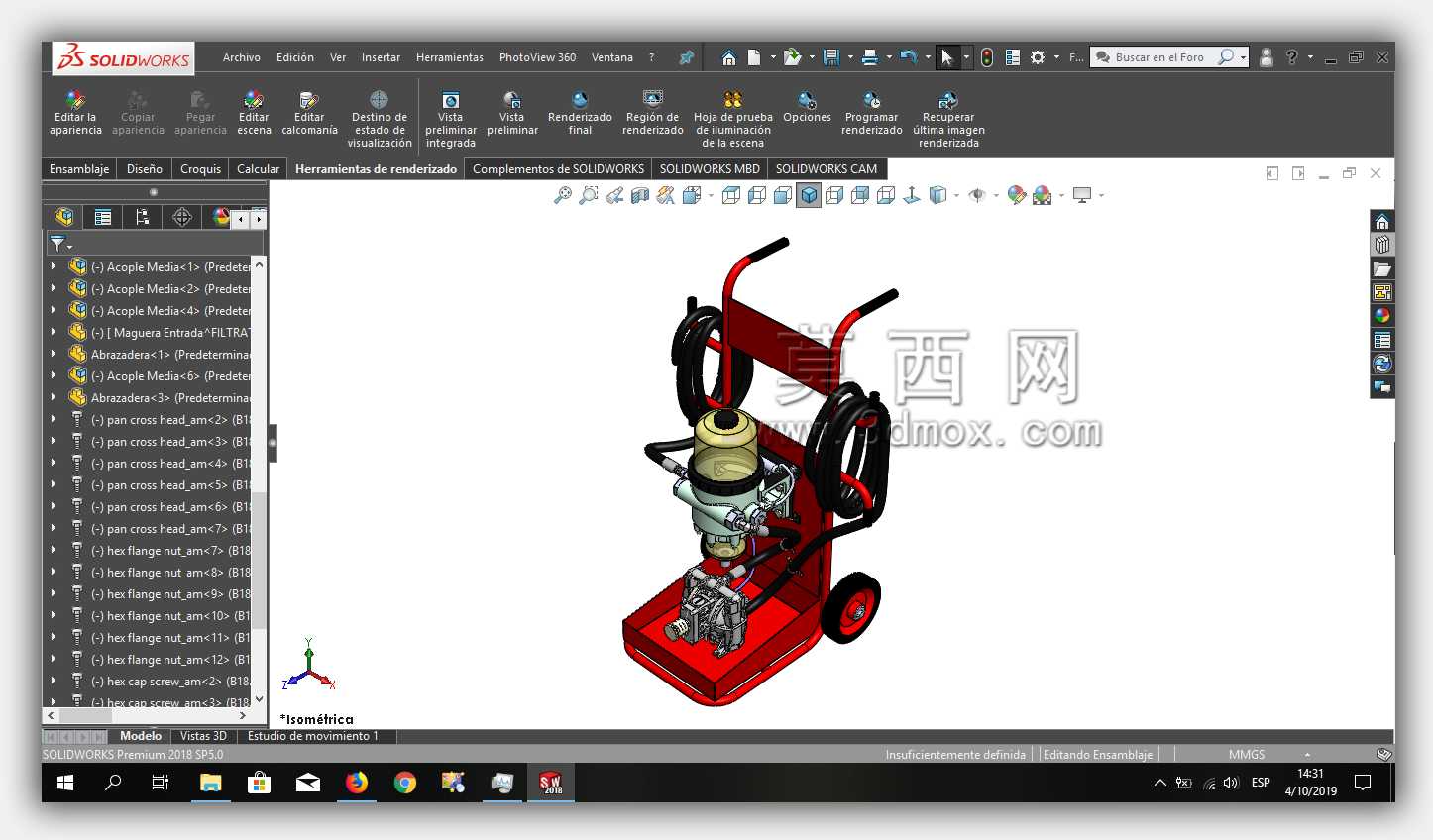1433x840 pixels.
Task: Click Zoom to Fit magnifier icon
Action: (x=562, y=195)
